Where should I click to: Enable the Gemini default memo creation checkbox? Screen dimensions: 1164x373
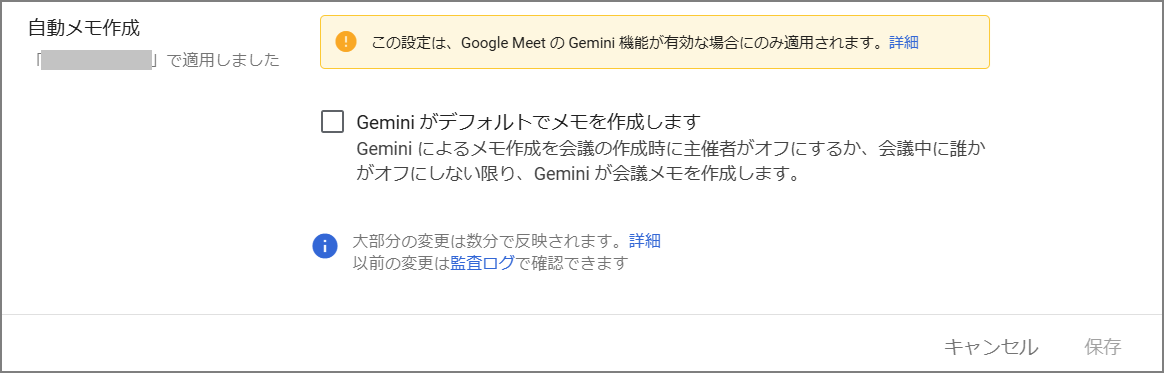[333, 121]
